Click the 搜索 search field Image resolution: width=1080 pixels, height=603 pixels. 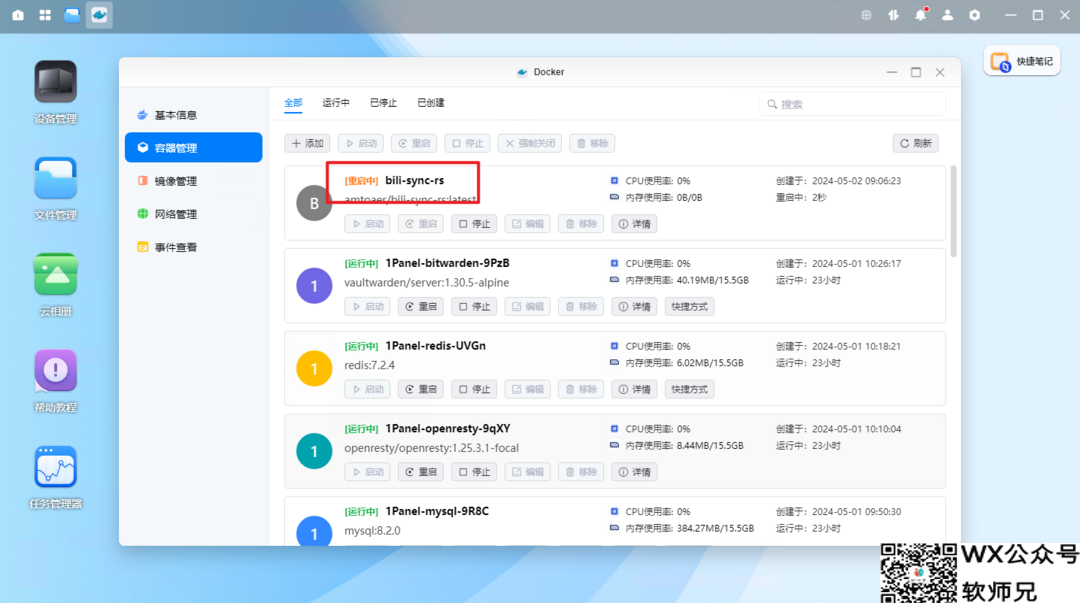tap(852, 104)
